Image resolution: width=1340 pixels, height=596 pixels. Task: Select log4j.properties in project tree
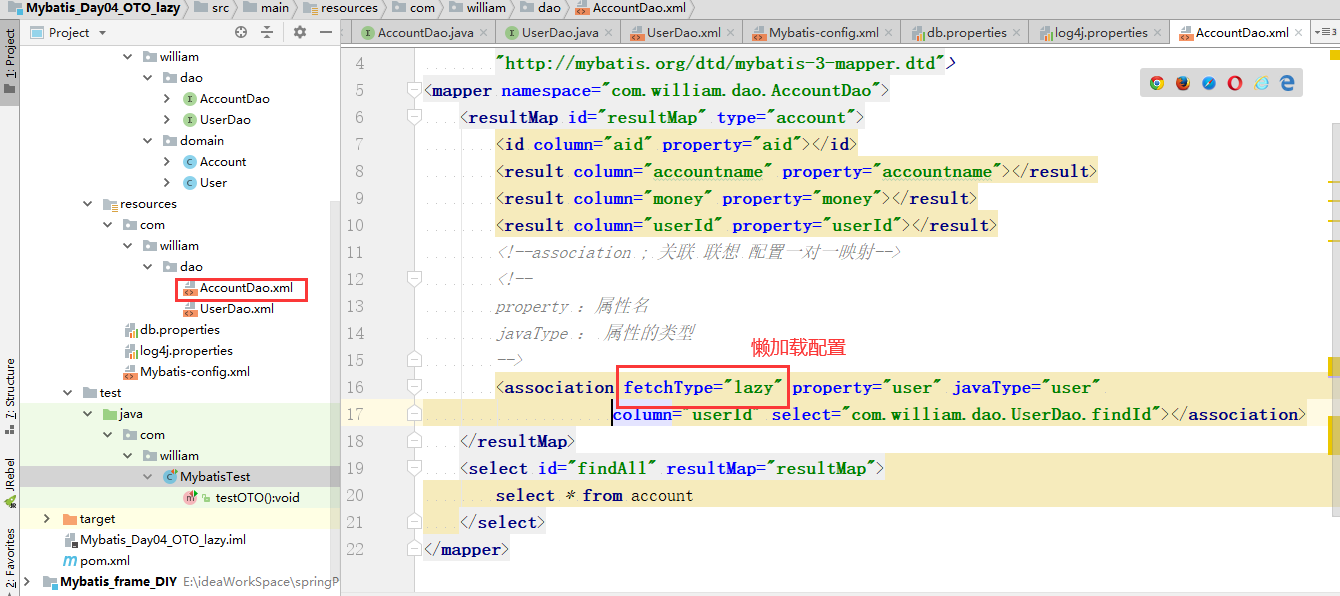pyautogui.click(x=177, y=351)
